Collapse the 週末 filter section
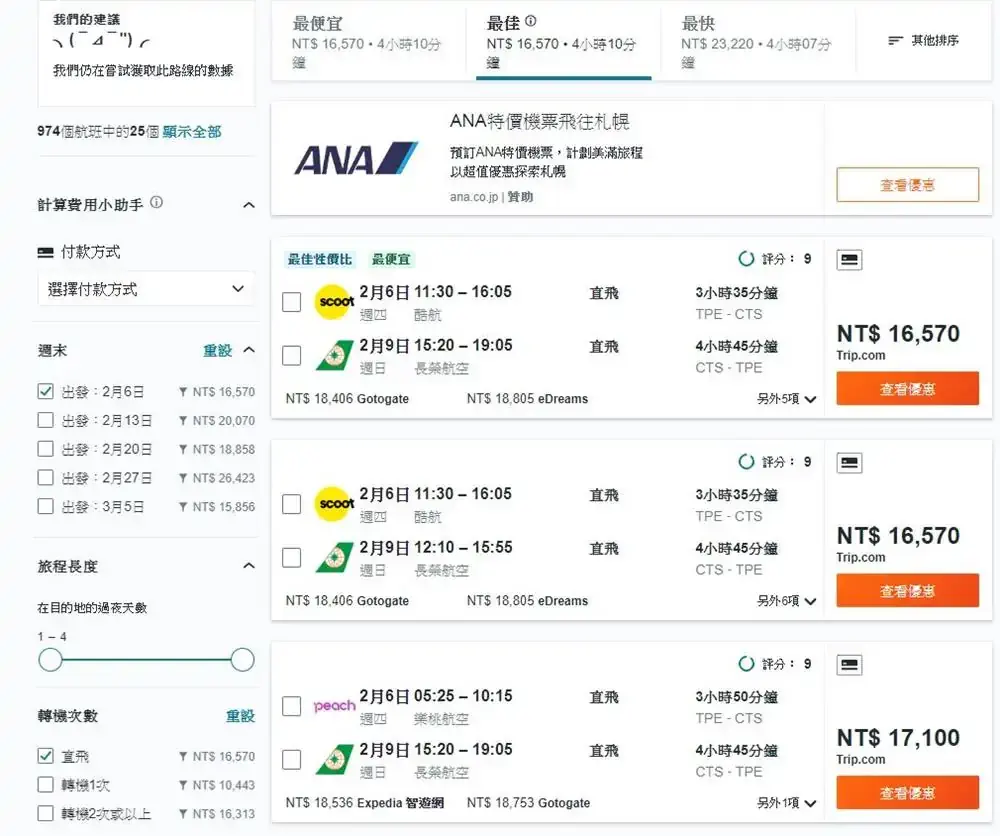 pyautogui.click(x=249, y=350)
